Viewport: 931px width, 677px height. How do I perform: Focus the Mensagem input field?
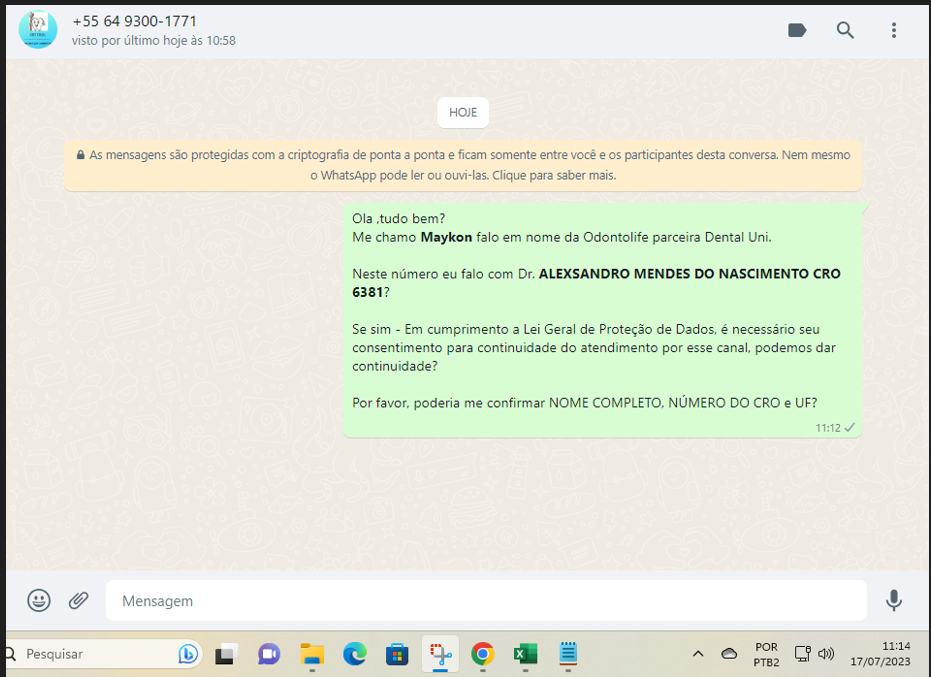click(x=486, y=600)
